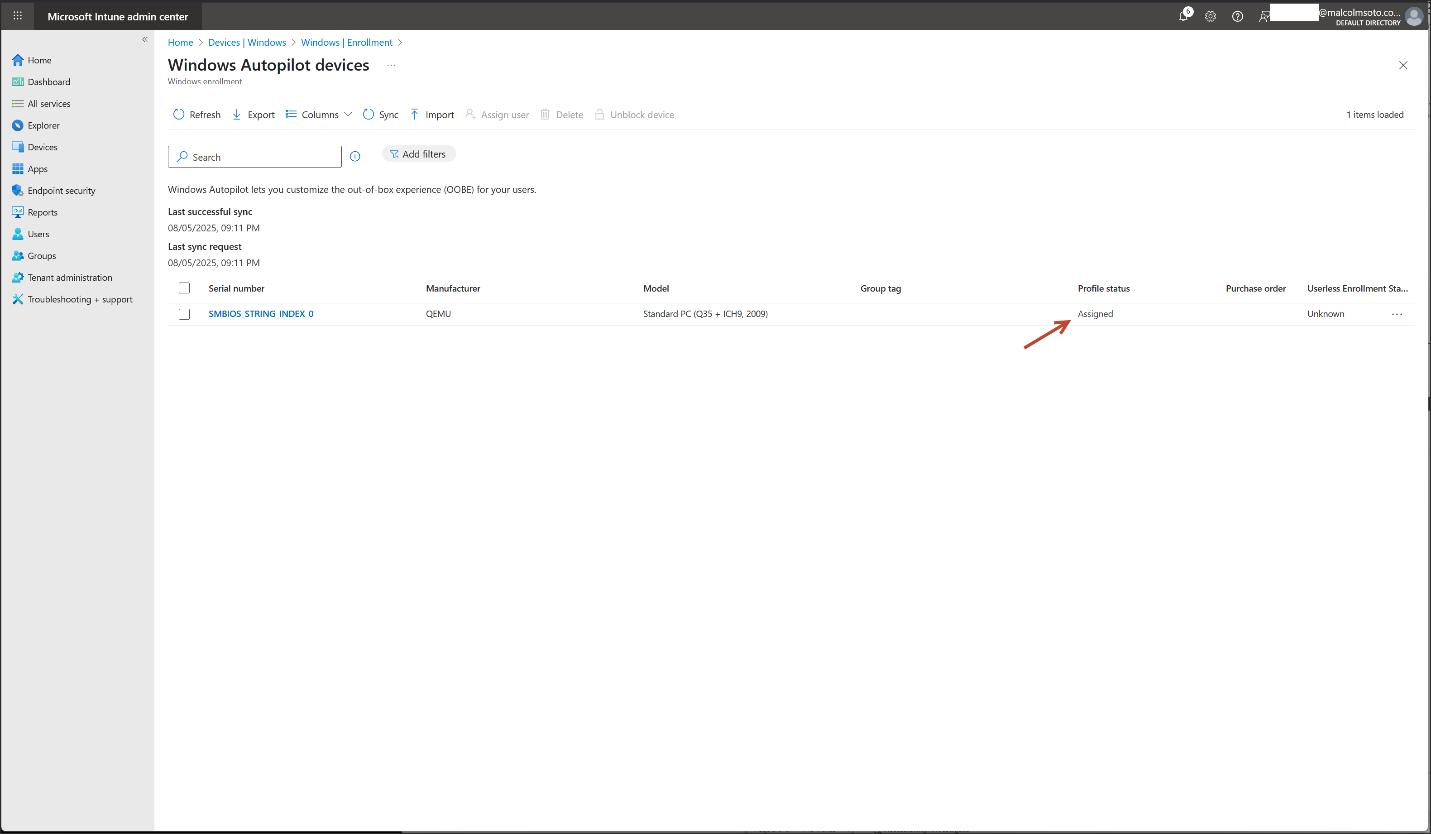The height and width of the screenshot is (834, 1431).
Task: Click the Sync toolbar icon
Action: click(369, 115)
